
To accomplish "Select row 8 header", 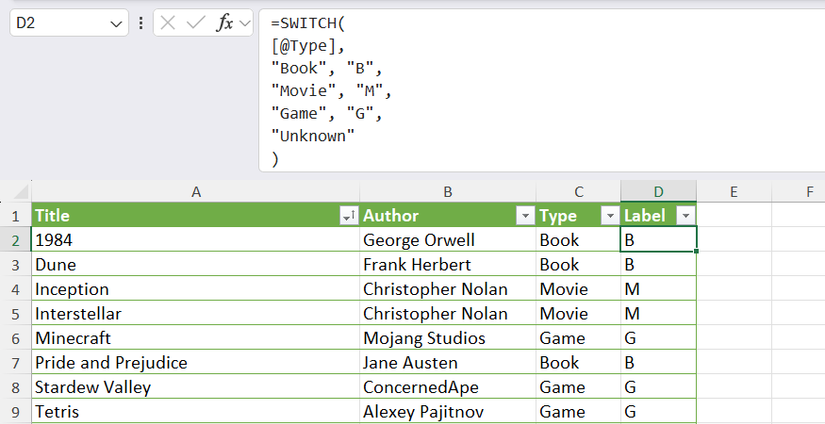I will (15, 387).
